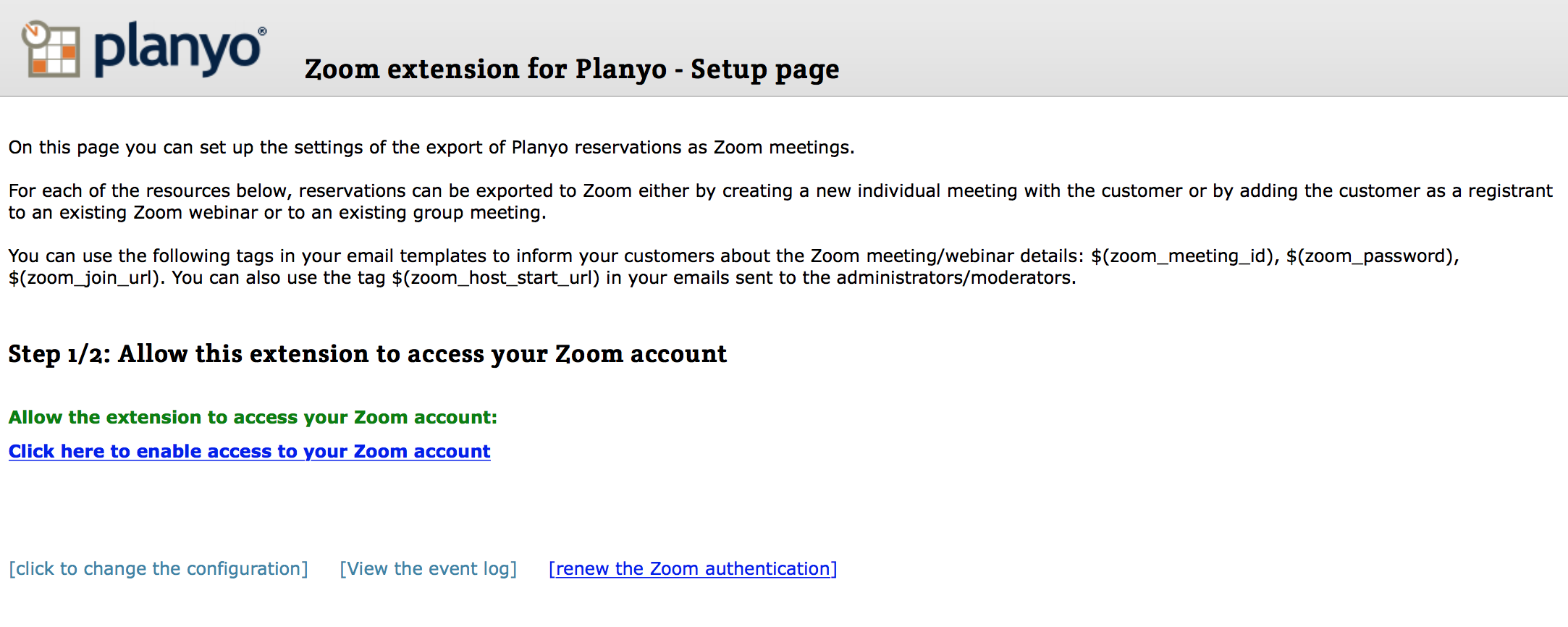This screenshot has height=627, width=1568.
Task: Click the Zoom extension Setup page title
Action: pos(572,70)
